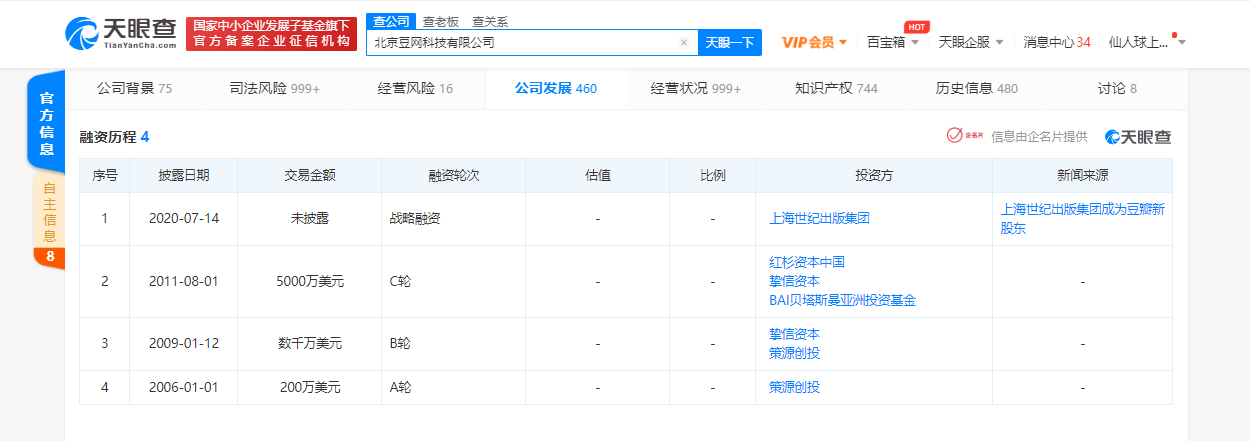The height and width of the screenshot is (441, 1250).
Task: Open the 经营风险 tab
Action: coord(415,88)
